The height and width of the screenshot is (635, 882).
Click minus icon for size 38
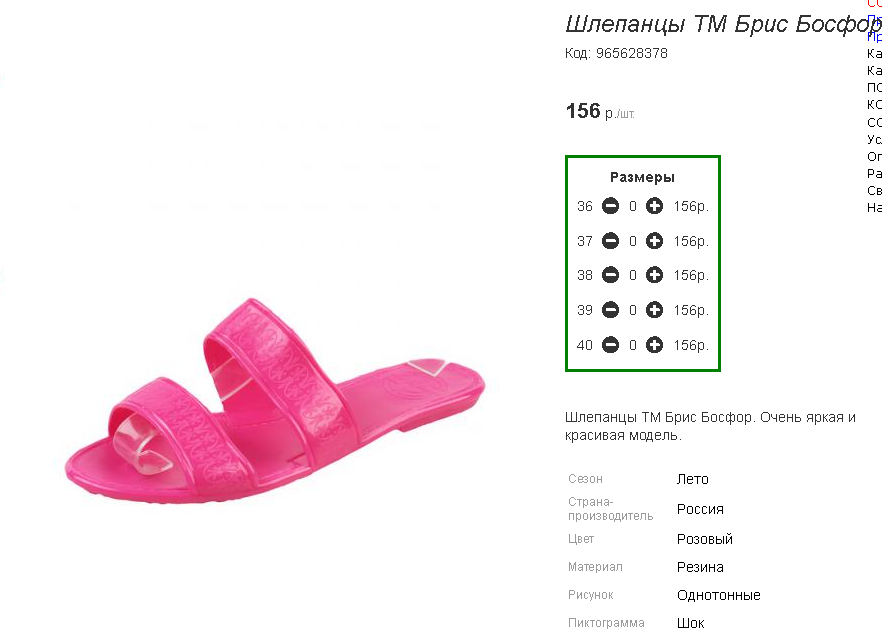610,275
